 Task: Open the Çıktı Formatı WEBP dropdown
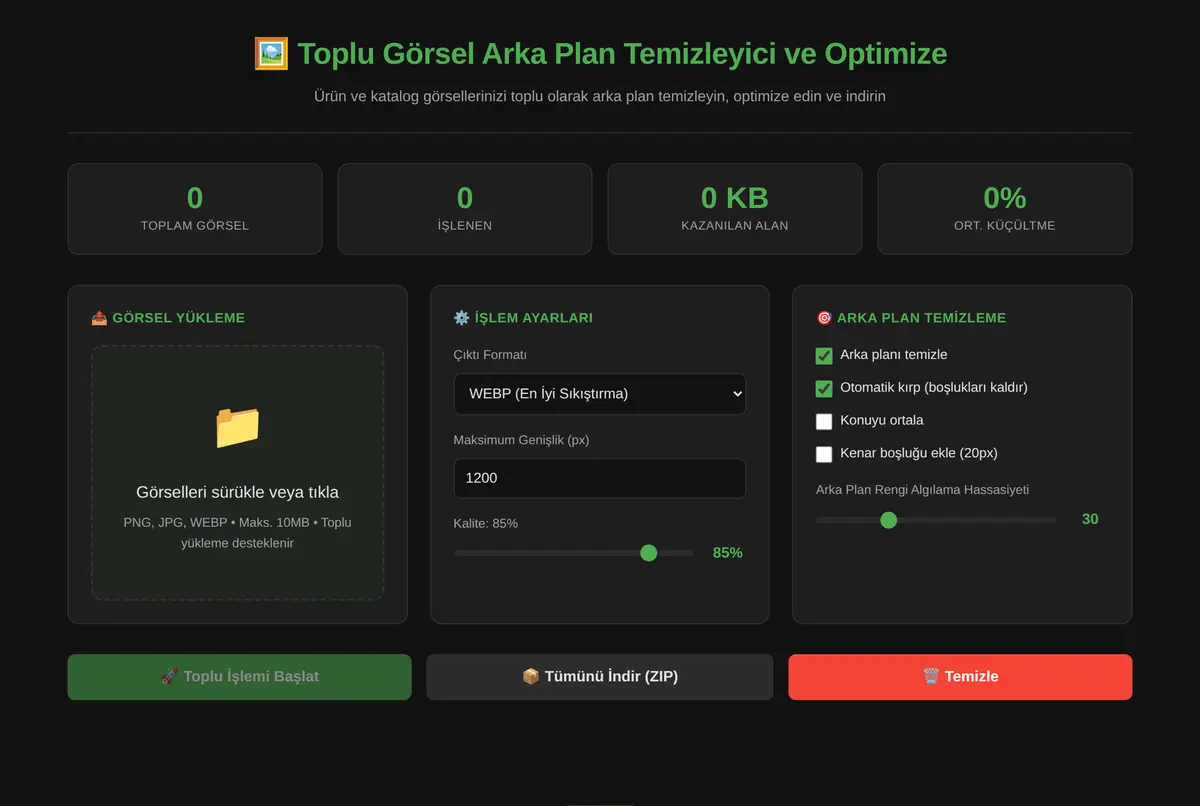[x=600, y=394]
